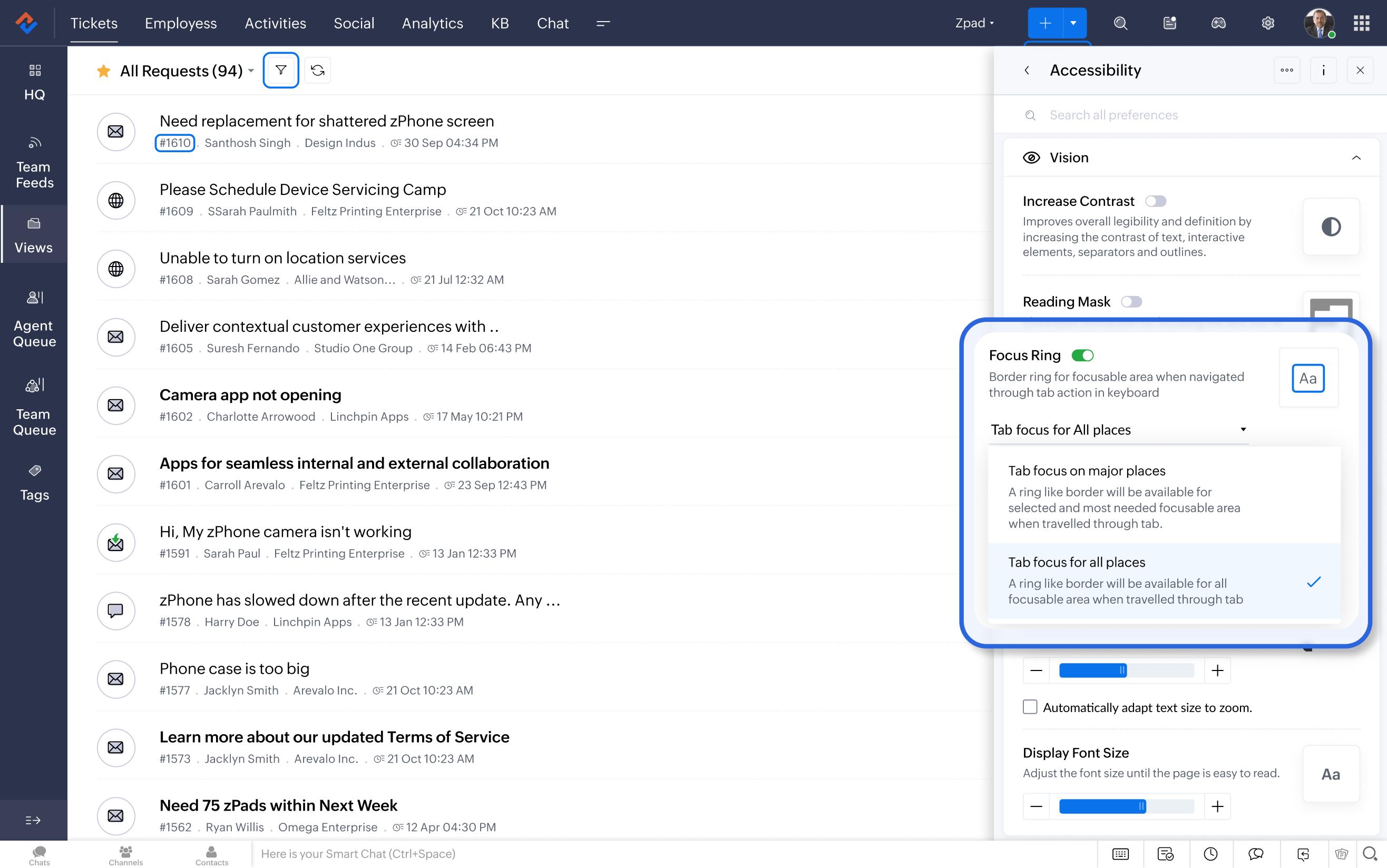Click the filter funnel icon
1387x868 pixels.
(x=280, y=70)
